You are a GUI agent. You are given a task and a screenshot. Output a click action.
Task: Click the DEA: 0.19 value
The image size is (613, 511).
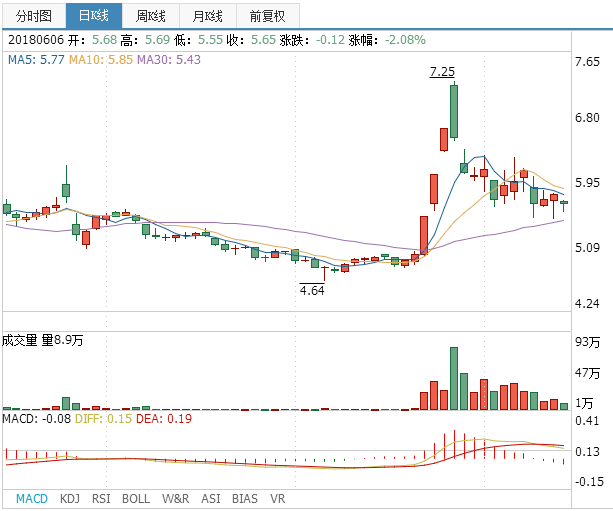pos(164,419)
